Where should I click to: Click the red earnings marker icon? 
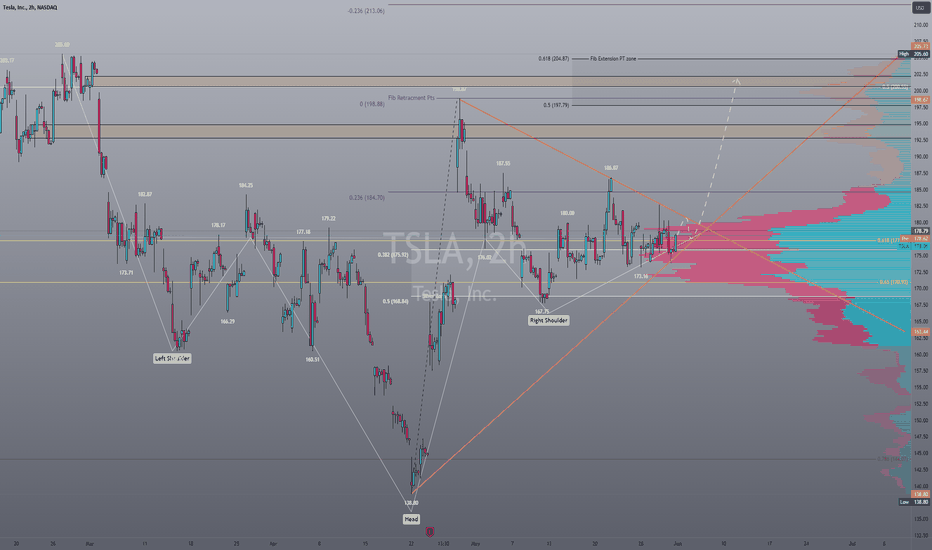coord(430,532)
